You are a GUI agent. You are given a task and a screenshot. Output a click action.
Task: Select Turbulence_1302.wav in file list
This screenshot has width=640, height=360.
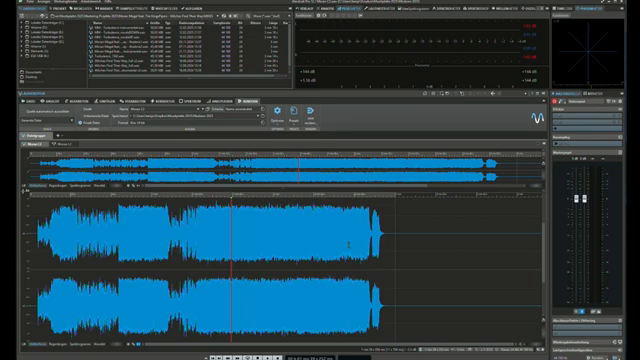(x=109, y=56)
